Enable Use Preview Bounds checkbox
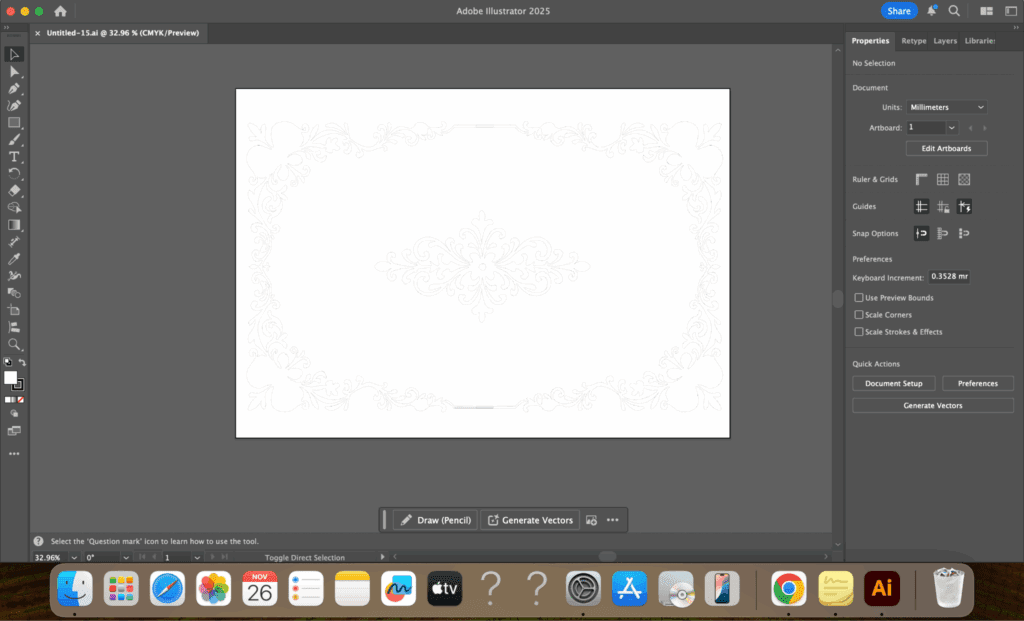1024x621 pixels. tap(859, 298)
